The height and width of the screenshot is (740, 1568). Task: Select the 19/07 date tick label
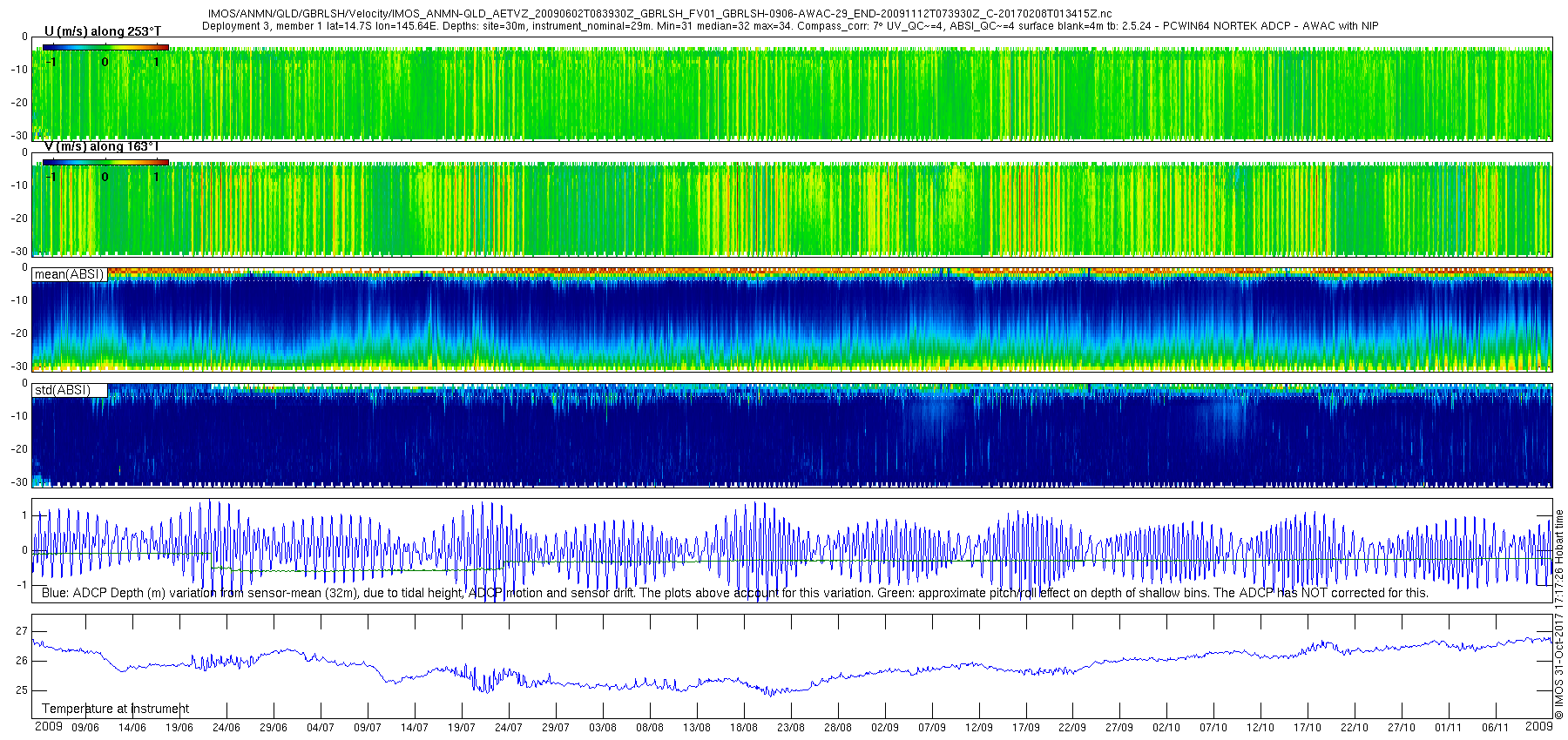point(462,728)
